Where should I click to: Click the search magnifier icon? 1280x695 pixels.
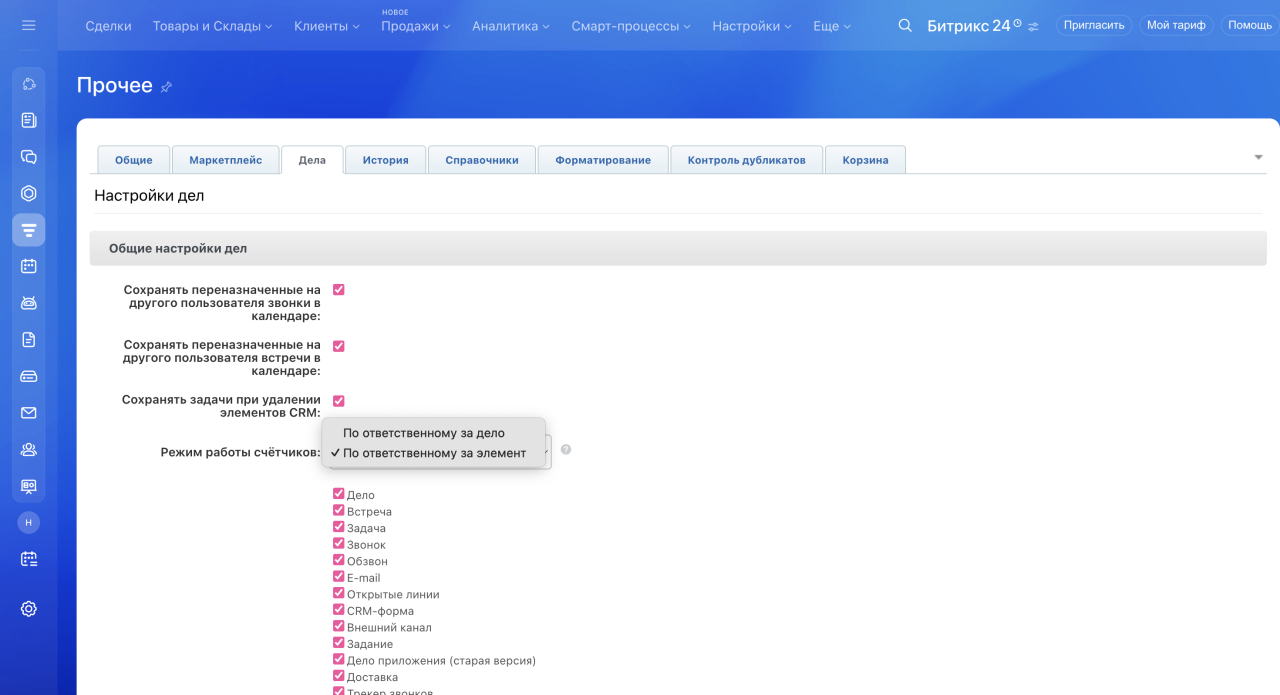pyautogui.click(x=905, y=26)
